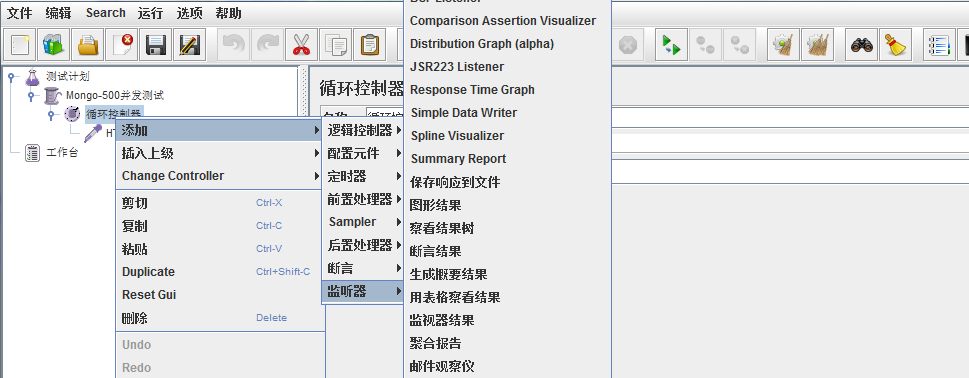Expand the 前置处理器 submenu
This screenshot has height=378, width=969.
tap(363, 200)
